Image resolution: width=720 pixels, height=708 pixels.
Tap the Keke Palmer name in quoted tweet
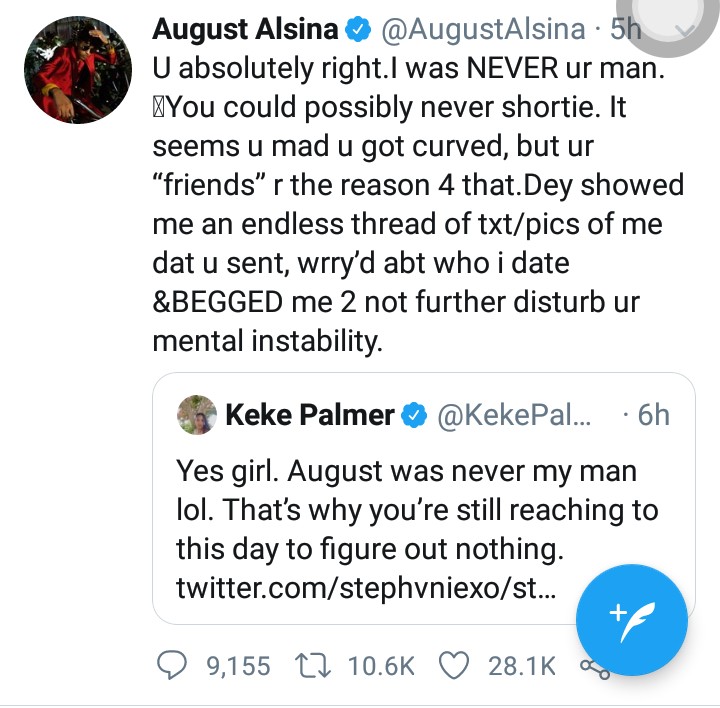tap(310, 414)
